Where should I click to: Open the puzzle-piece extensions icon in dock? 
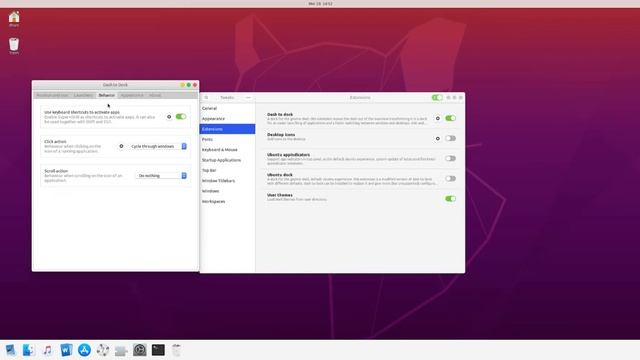point(121,350)
